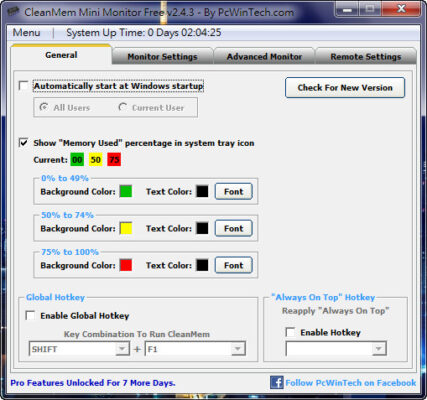Click the yellow 50 current tray indicator
Screen dimensions: 427x400
tap(96, 160)
